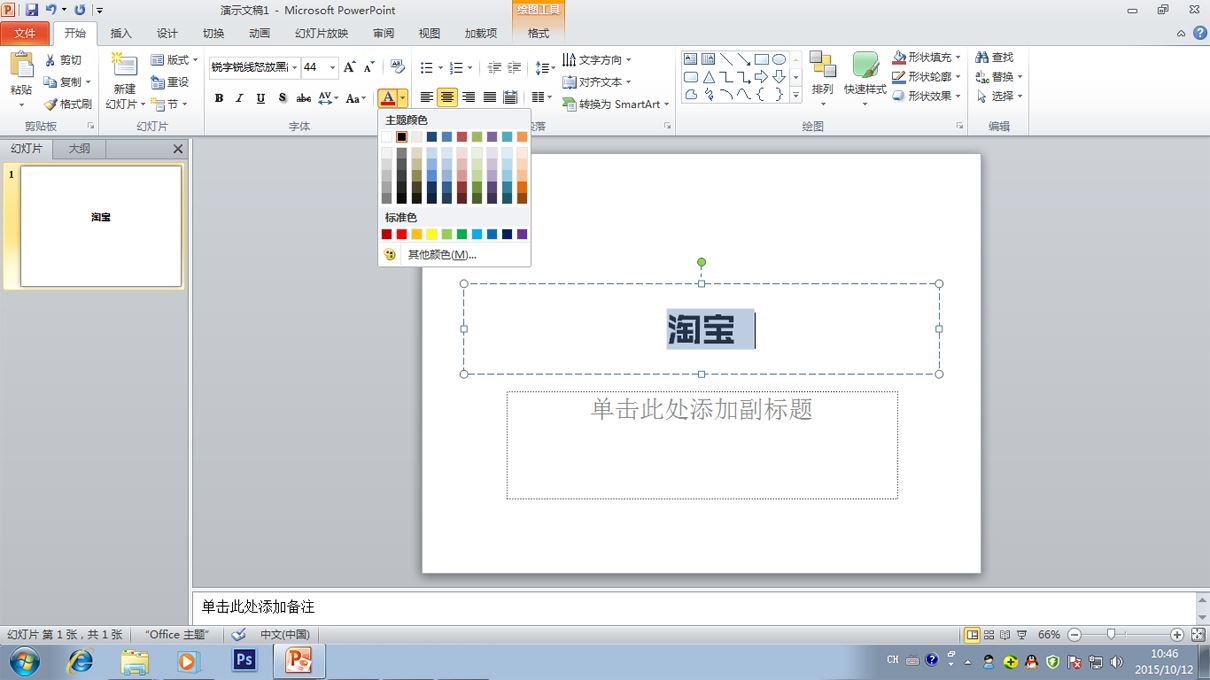Click Find (查找) binoculars icon
The width and height of the screenshot is (1210, 680).
982,58
